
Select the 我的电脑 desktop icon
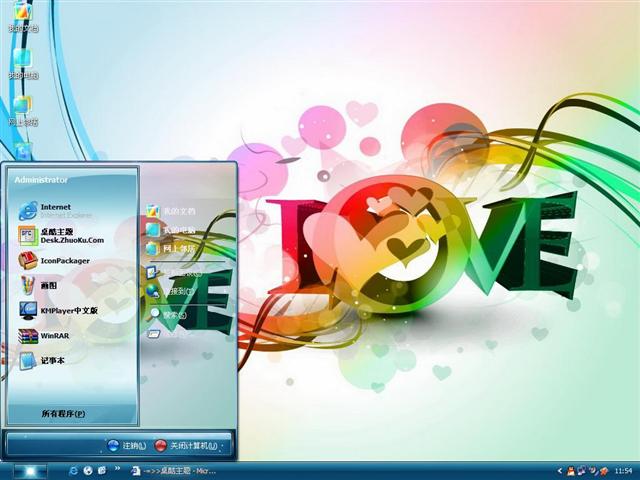[23, 64]
